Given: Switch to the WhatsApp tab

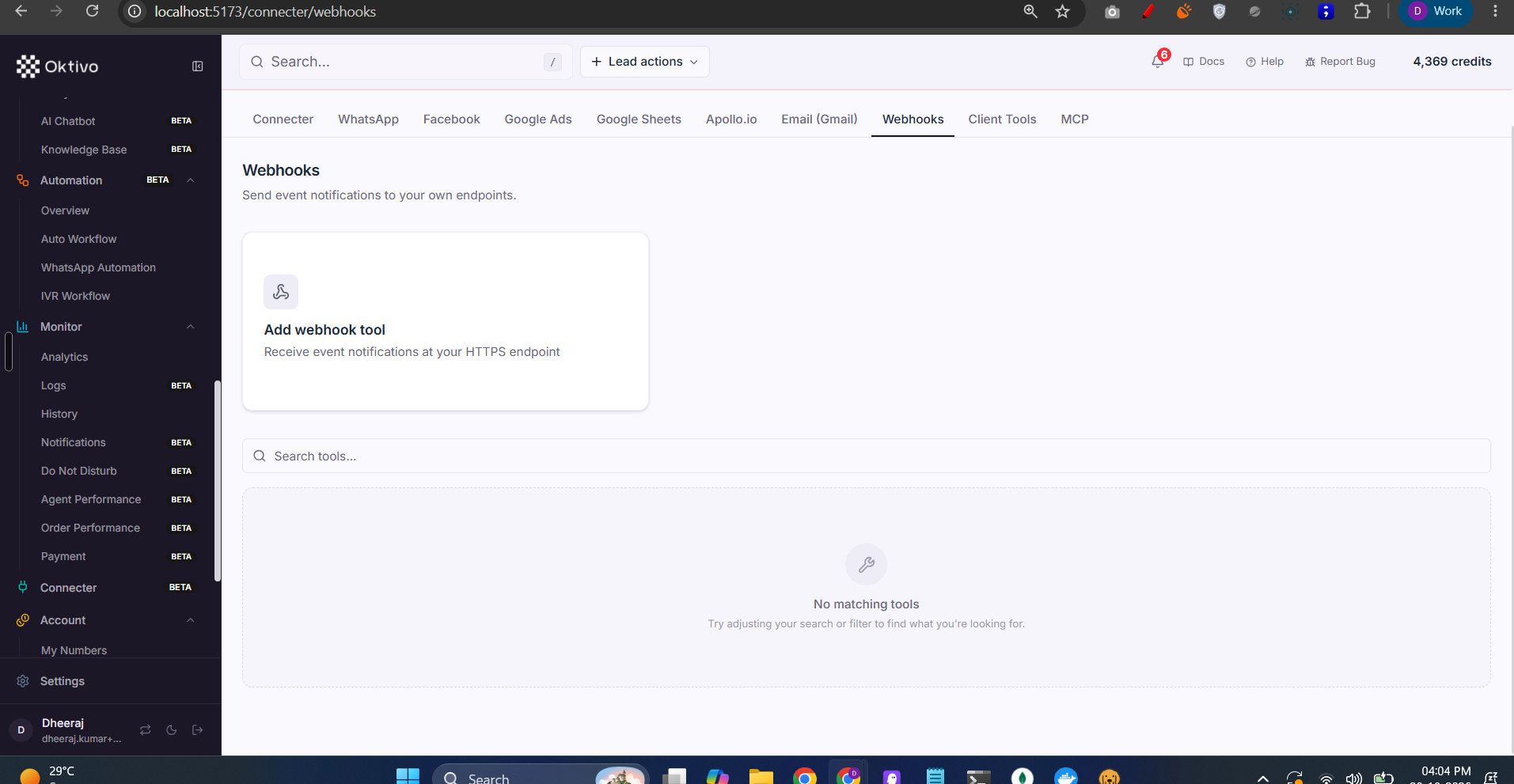Looking at the screenshot, I should click(x=368, y=119).
